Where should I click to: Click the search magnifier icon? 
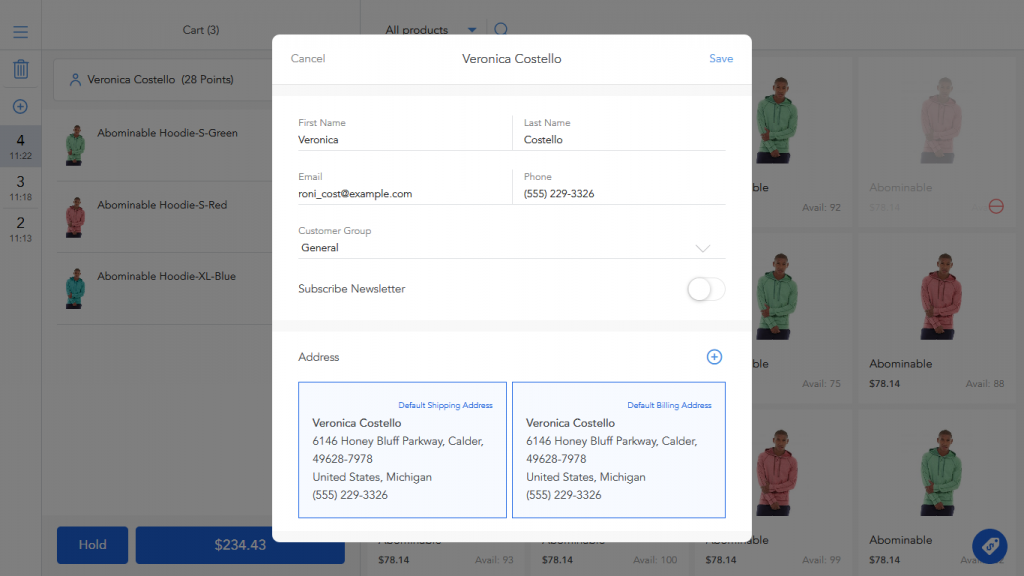click(501, 30)
